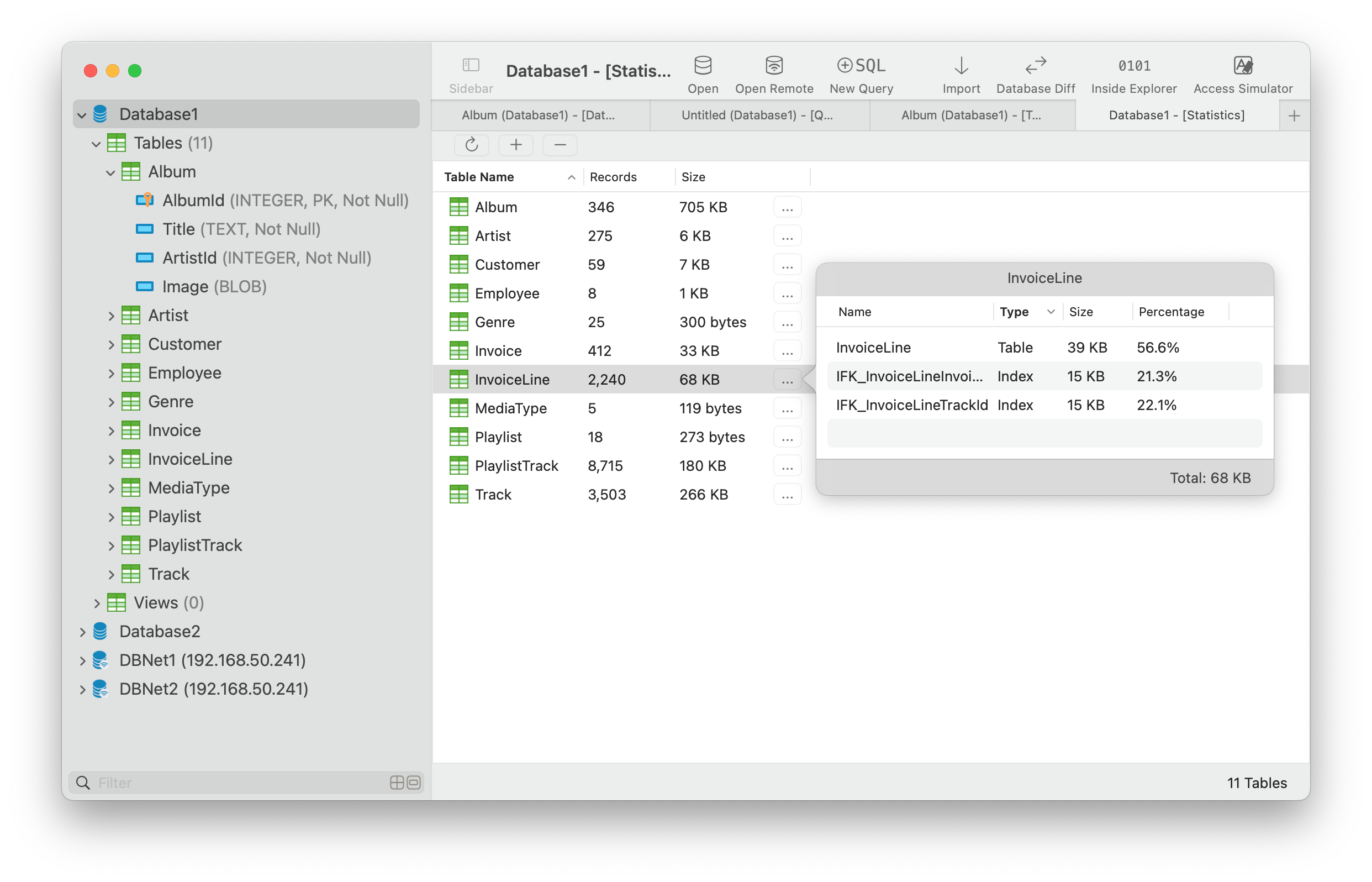Sort by Size column header
Screen dimensions: 1372x882
click(x=742, y=177)
